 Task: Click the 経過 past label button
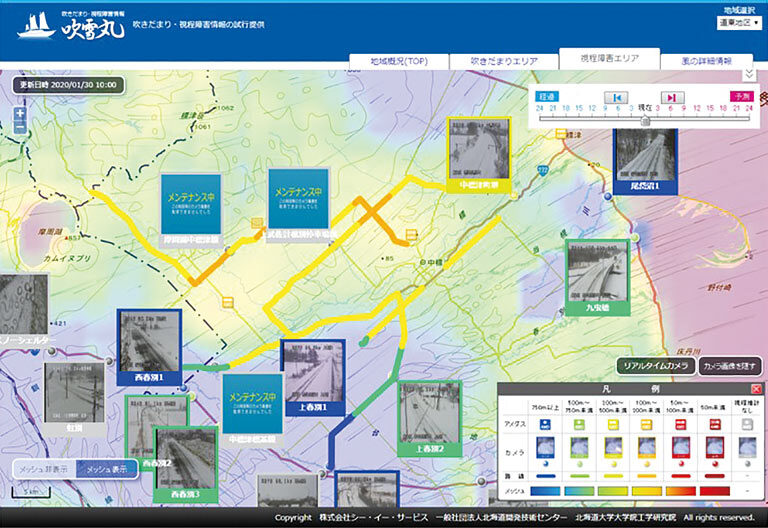click(x=547, y=96)
